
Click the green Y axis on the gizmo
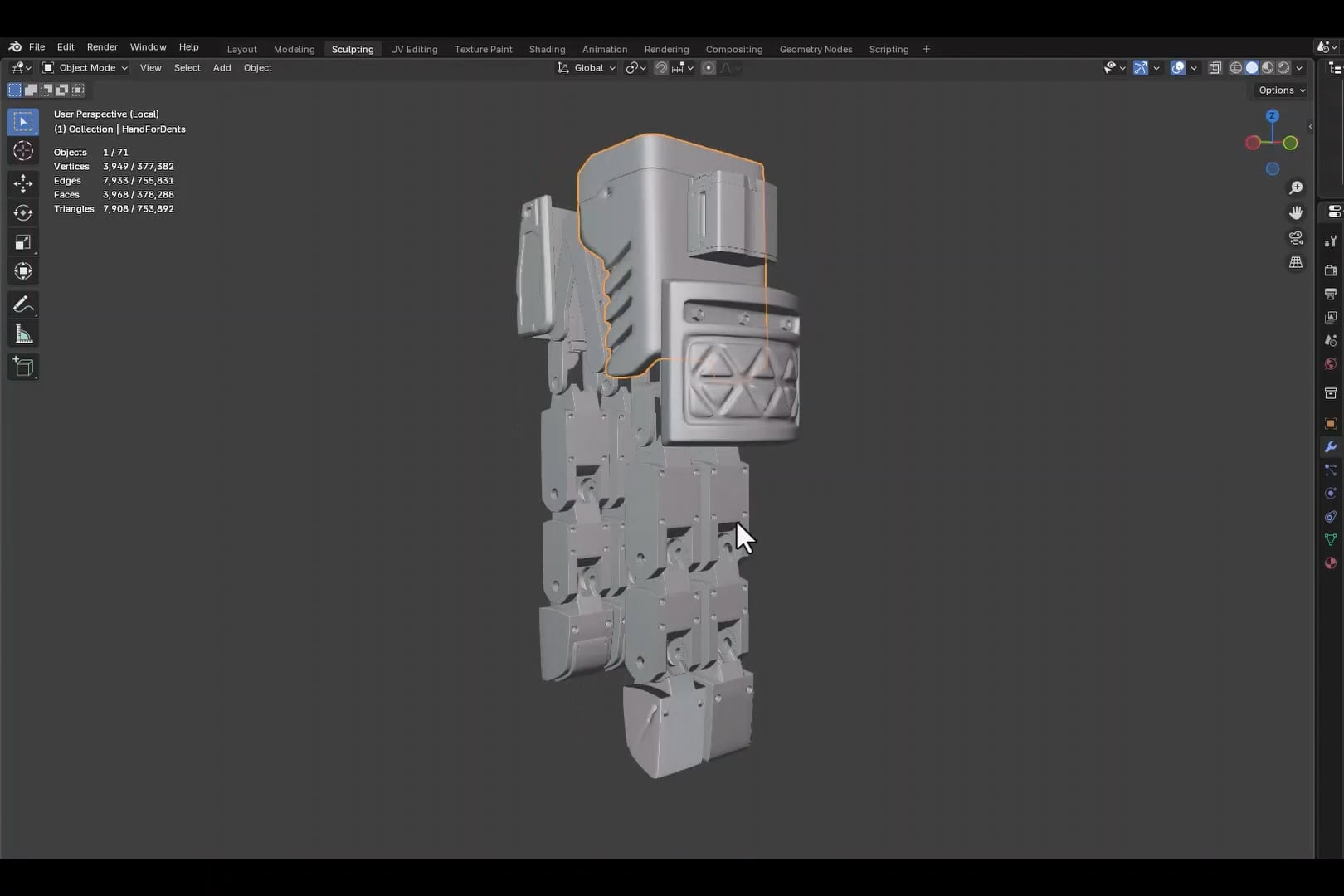point(1290,143)
